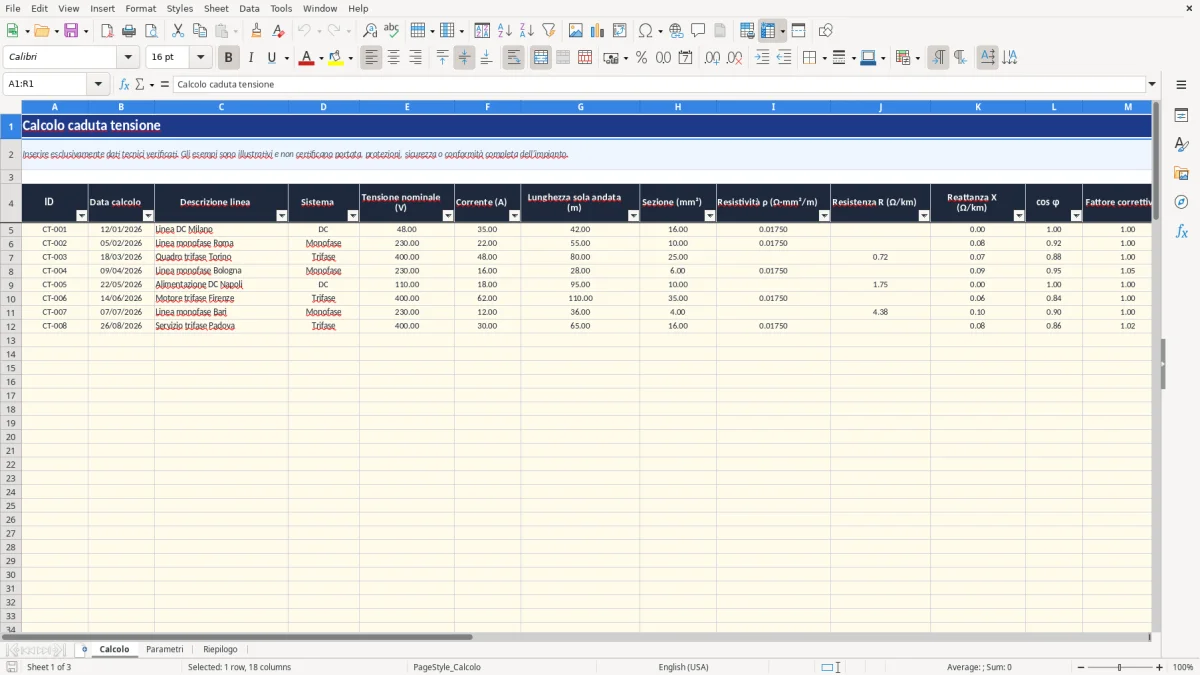The width and height of the screenshot is (1200, 675).
Task: Click the Clear Direct Formatting icon
Action: pyautogui.click(x=279, y=31)
